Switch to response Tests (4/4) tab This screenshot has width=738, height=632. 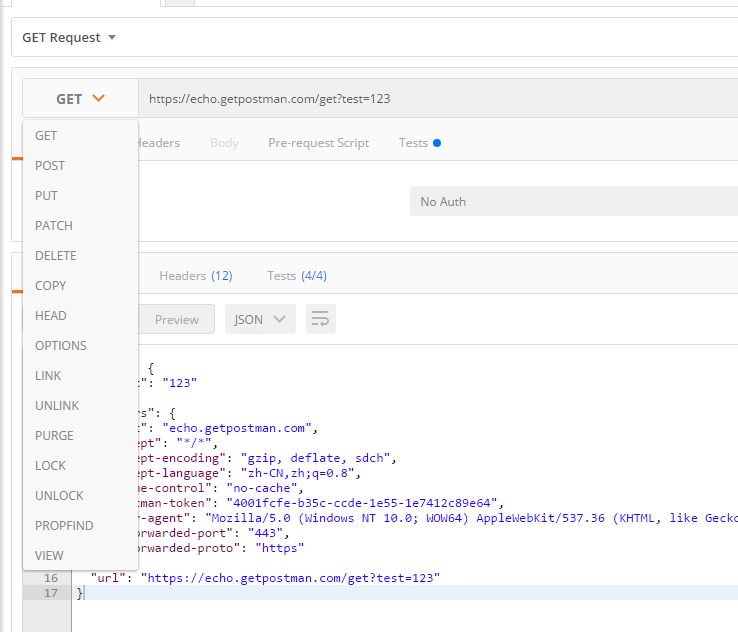point(297,276)
